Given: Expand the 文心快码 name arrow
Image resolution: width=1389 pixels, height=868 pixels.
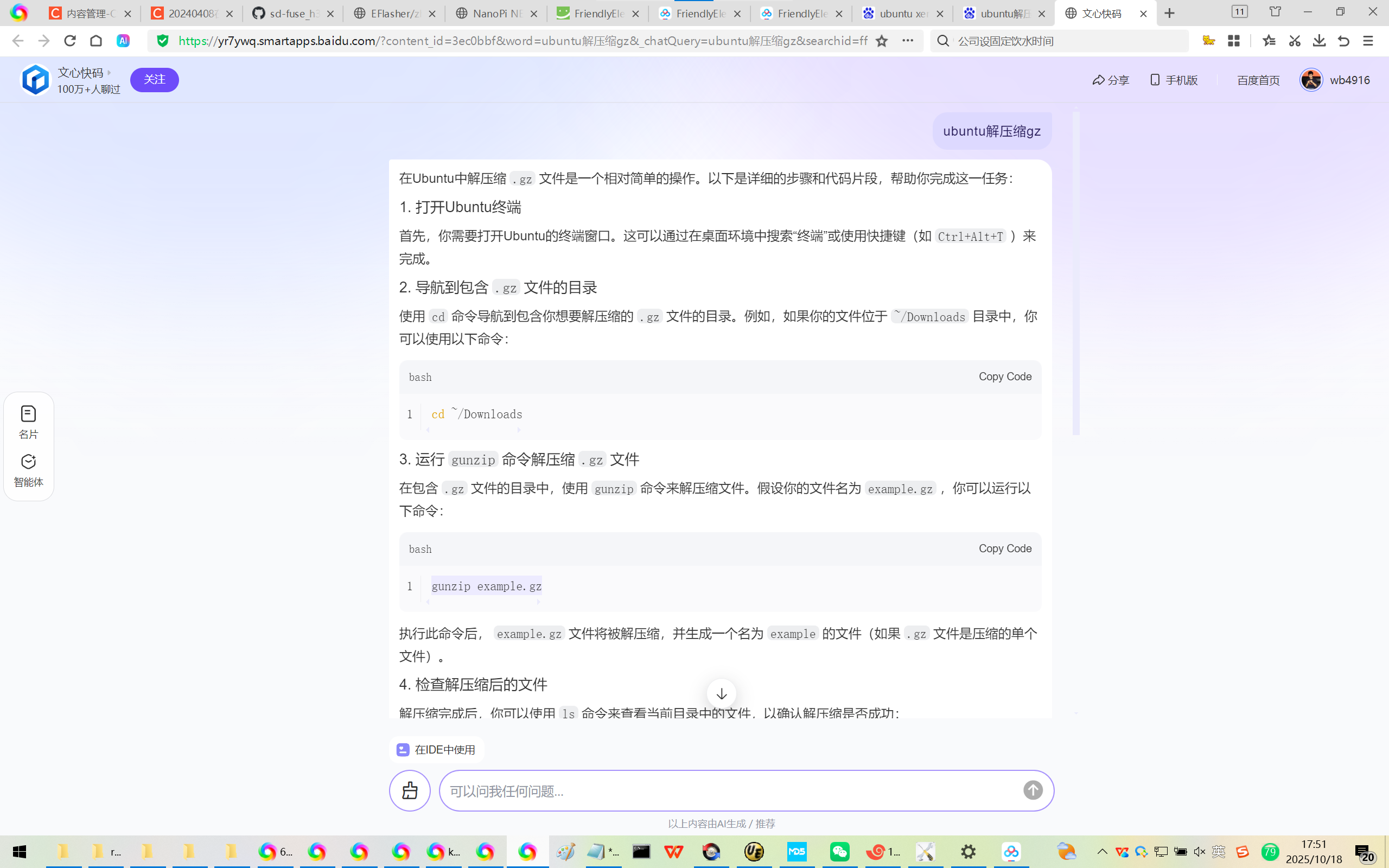Looking at the screenshot, I should (109, 73).
